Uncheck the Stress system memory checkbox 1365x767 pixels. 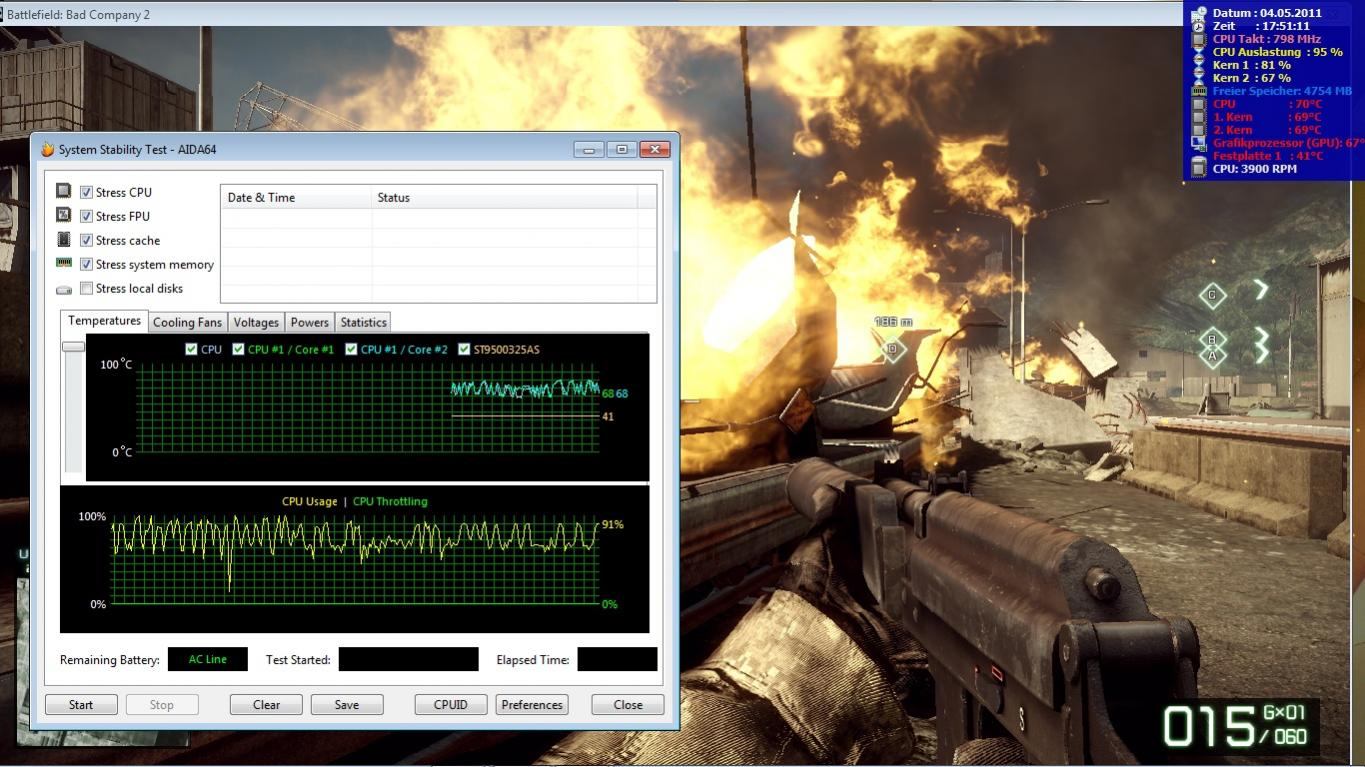tap(86, 264)
